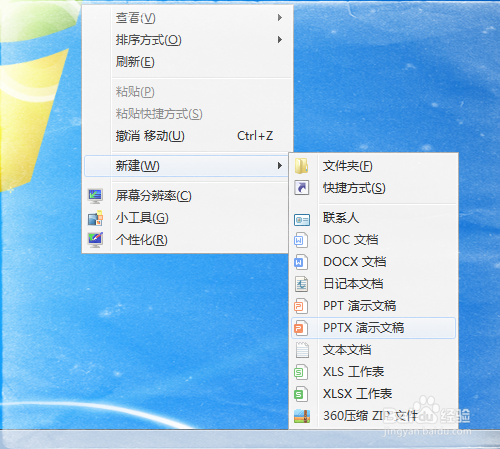
Task: Create a new PPT 演示文稿
Action: (x=374, y=306)
